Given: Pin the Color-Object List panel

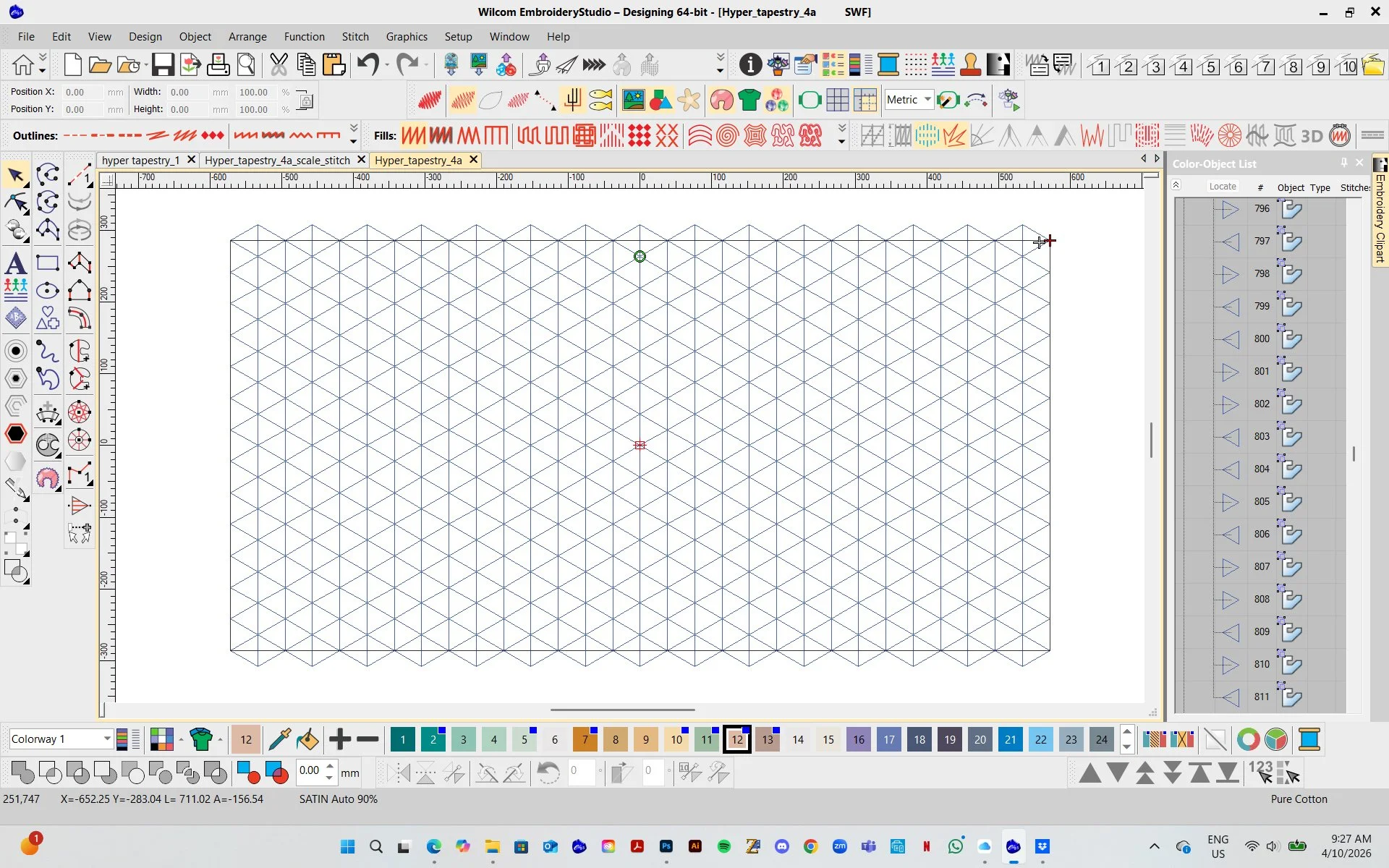Looking at the screenshot, I should point(1344,163).
